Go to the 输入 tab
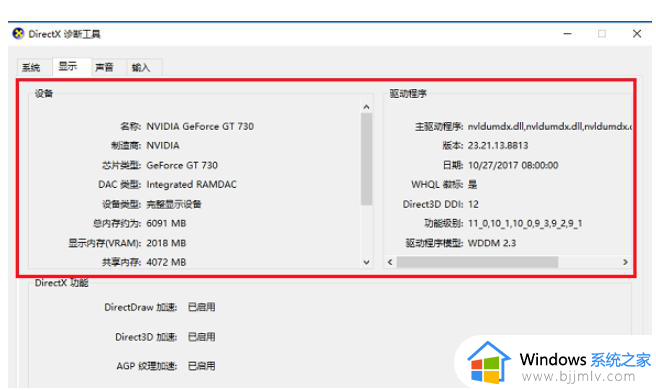 pos(141,67)
